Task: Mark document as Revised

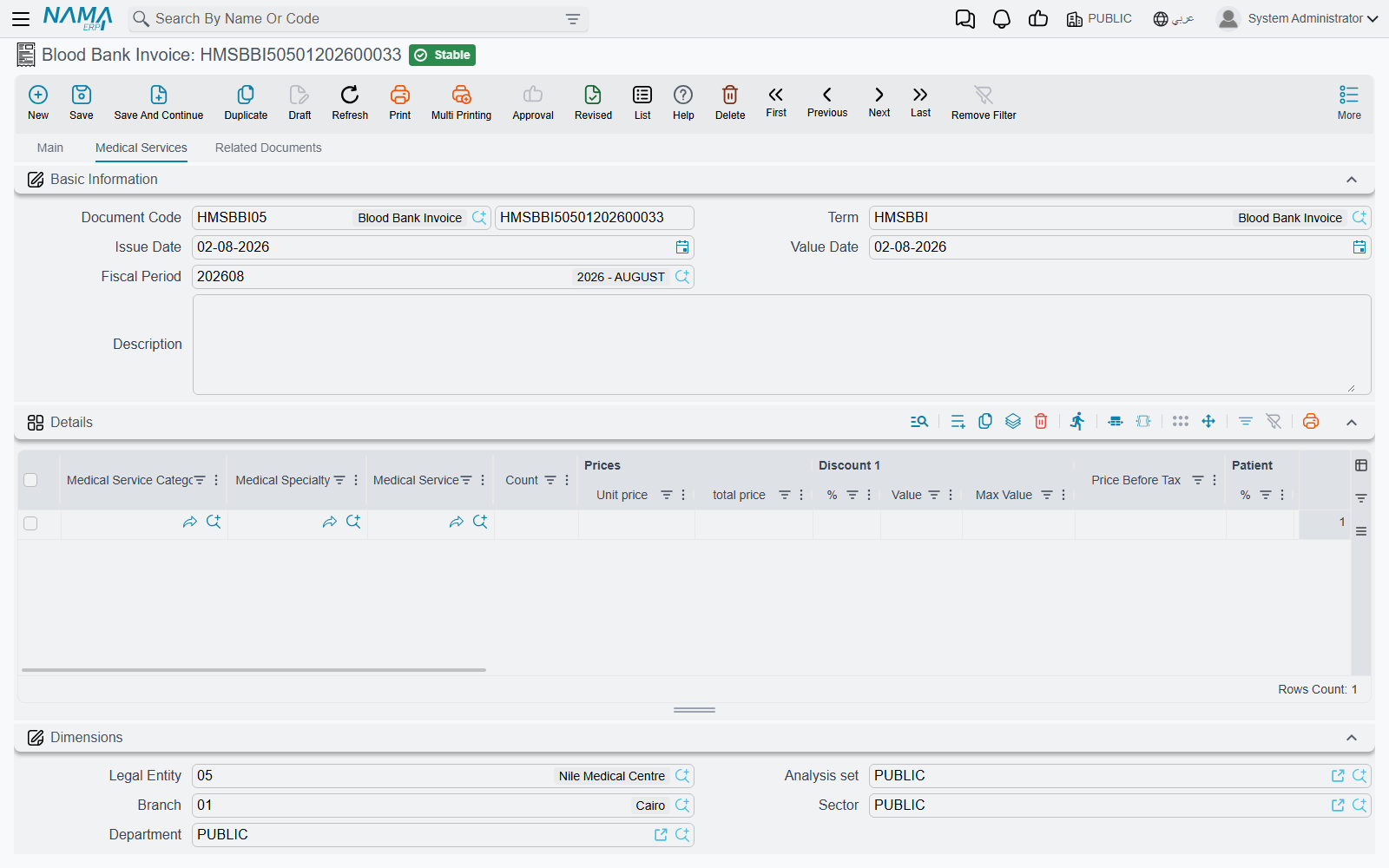Action: coord(593,102)
